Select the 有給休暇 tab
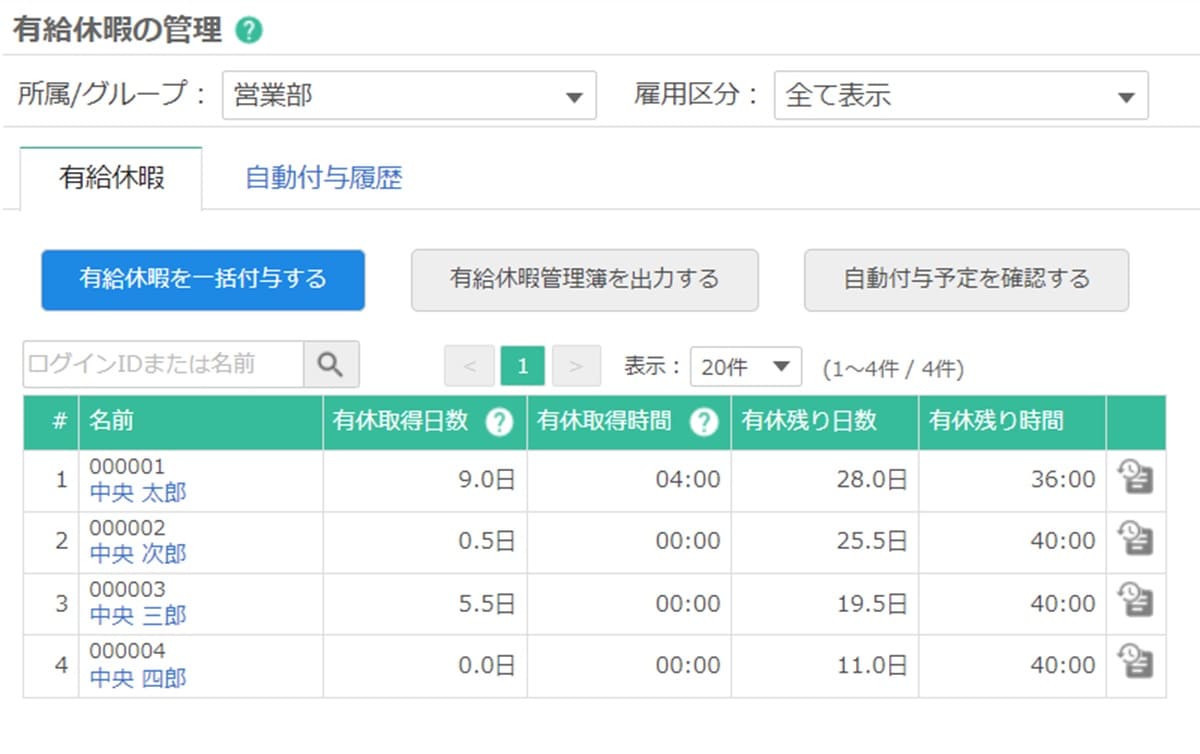 (112, 179)
